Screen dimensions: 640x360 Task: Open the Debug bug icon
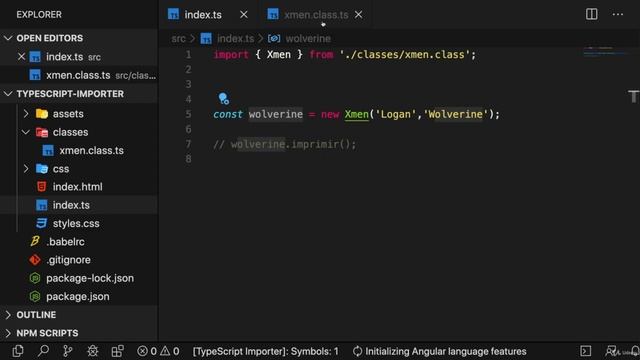93,351
